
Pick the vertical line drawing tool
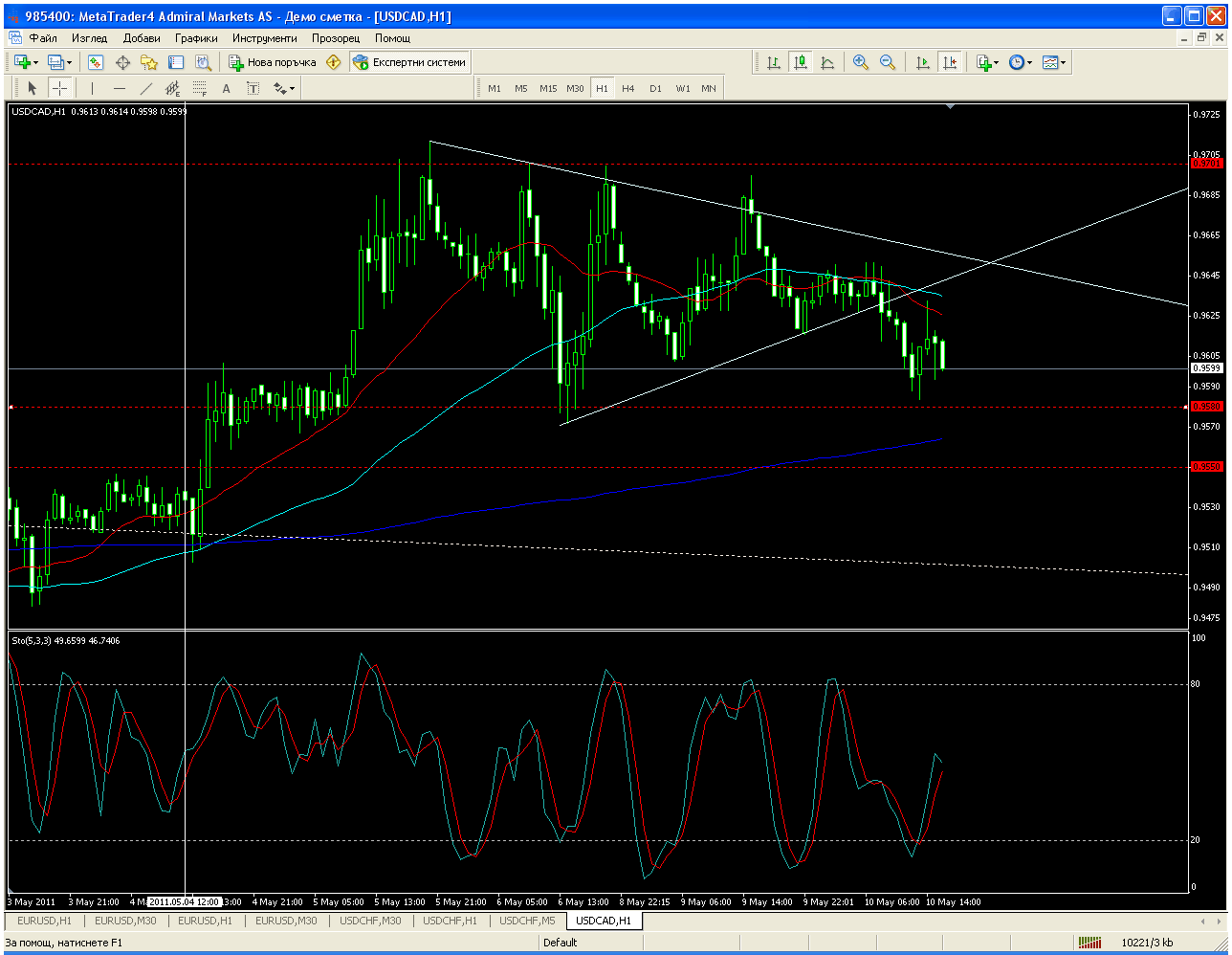tap(92, 88)
